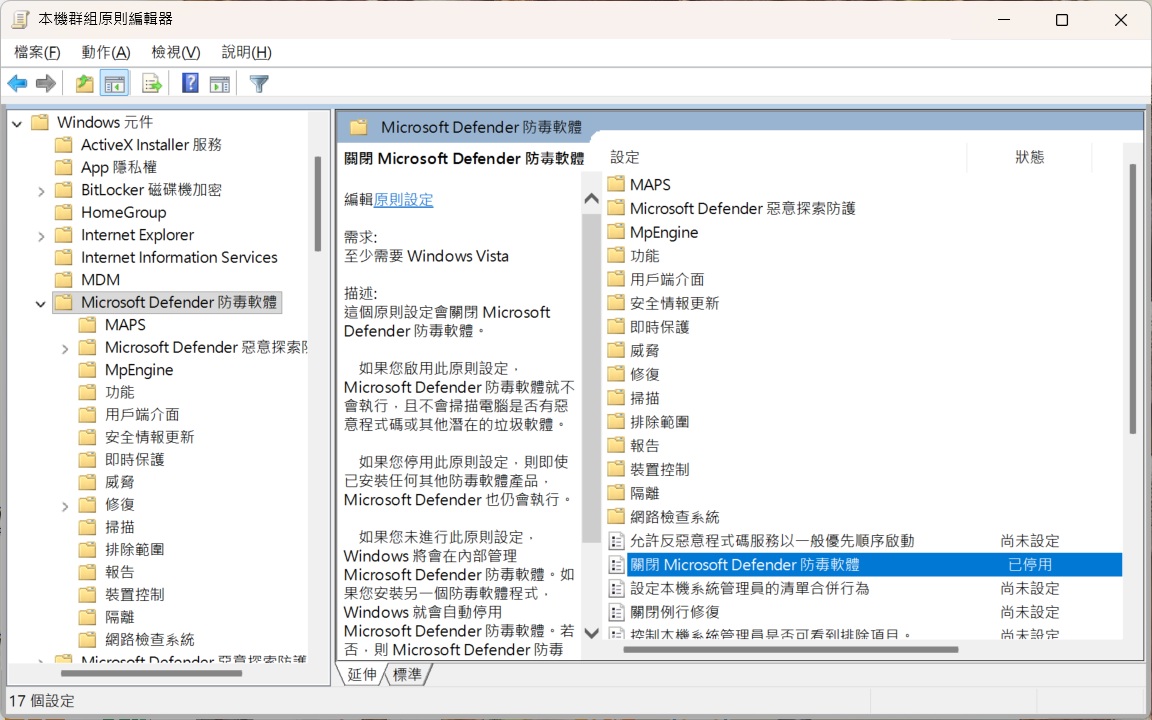Click policy icon of 設定本機系統管理員的清單合併行為
The image size is (1152, 720).
617,588
